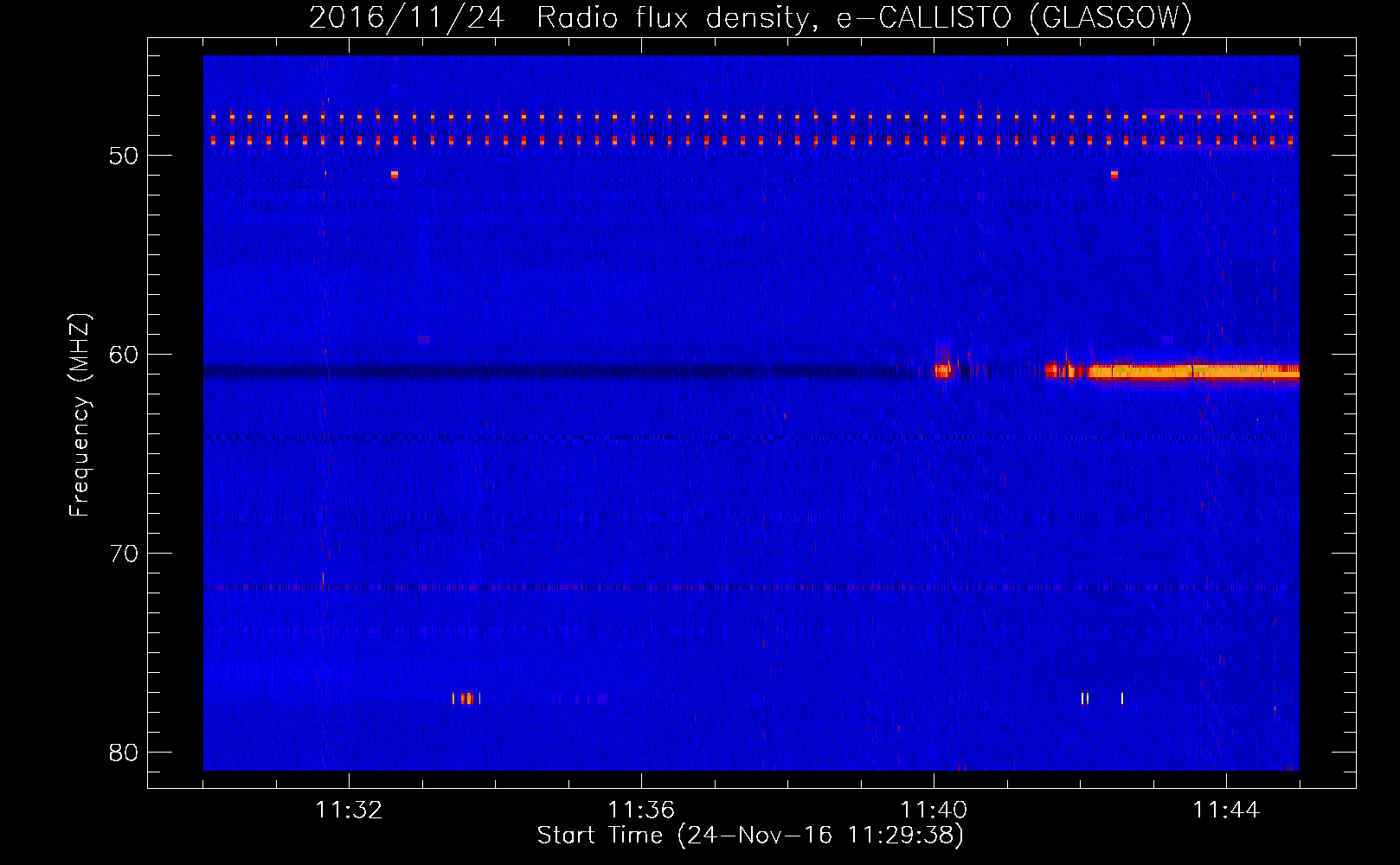Click the "80" frequency tick label
1400x865 pixels.
pyautogui.click(x=124, y=753)
